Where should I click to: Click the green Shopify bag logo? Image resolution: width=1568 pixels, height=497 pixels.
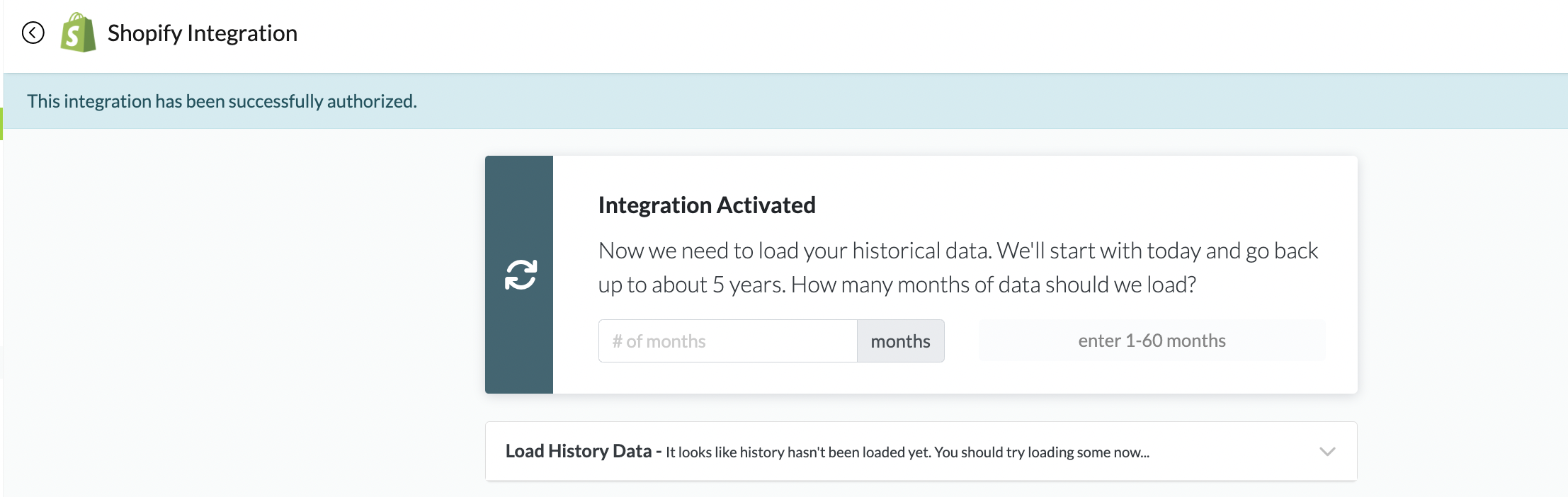point(78,33)
